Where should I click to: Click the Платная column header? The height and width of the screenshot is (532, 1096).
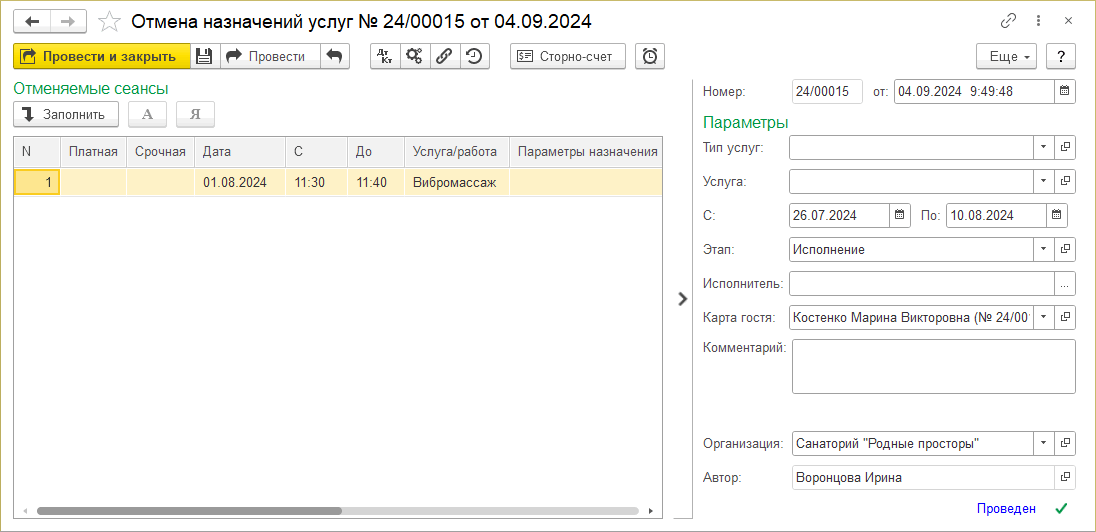[x=94, y=152]
